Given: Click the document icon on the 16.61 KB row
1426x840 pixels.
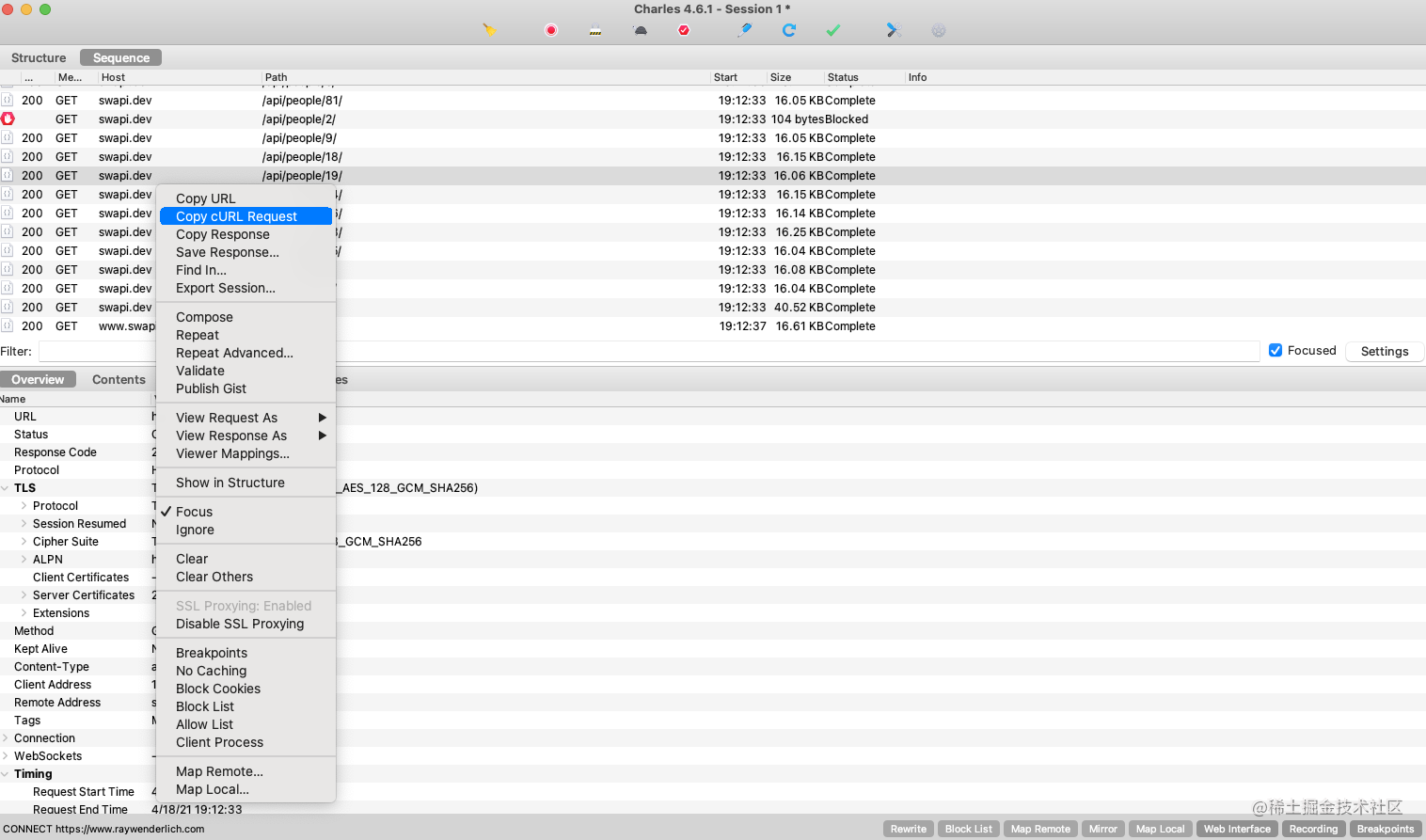Looking at the screenshot, I should click(x=8, y=325).
